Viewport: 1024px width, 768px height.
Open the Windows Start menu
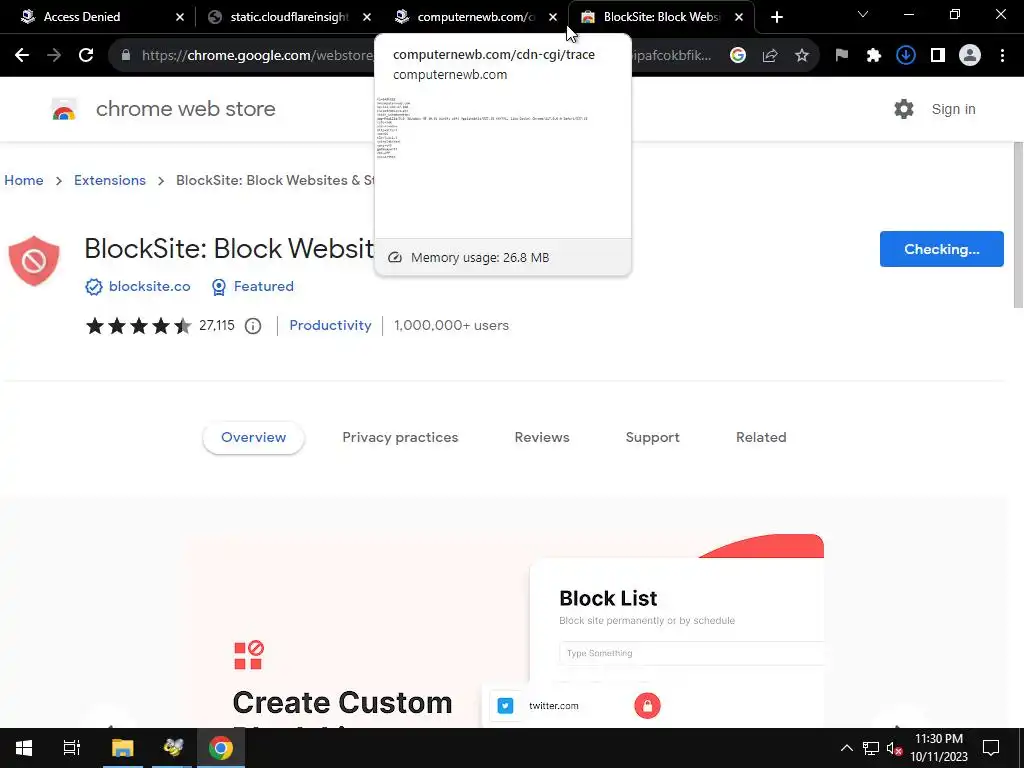coord(24,748)
